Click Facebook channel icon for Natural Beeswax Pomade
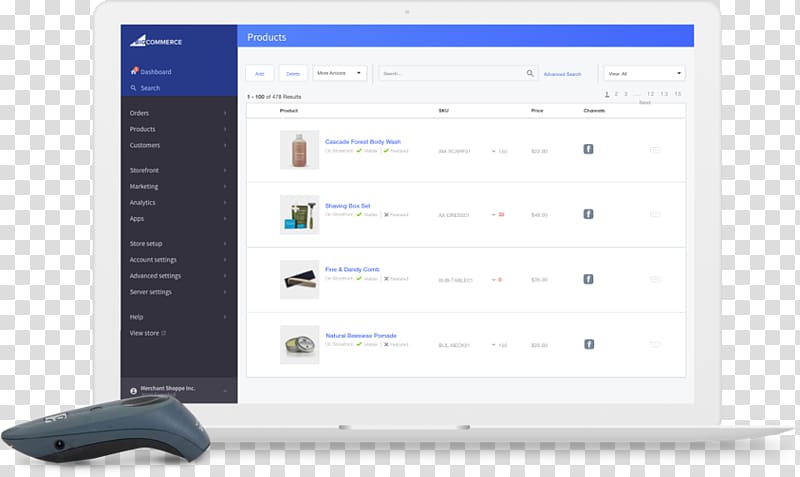The image size is (800, 477). pyautogui.click(x=589, y=344)
